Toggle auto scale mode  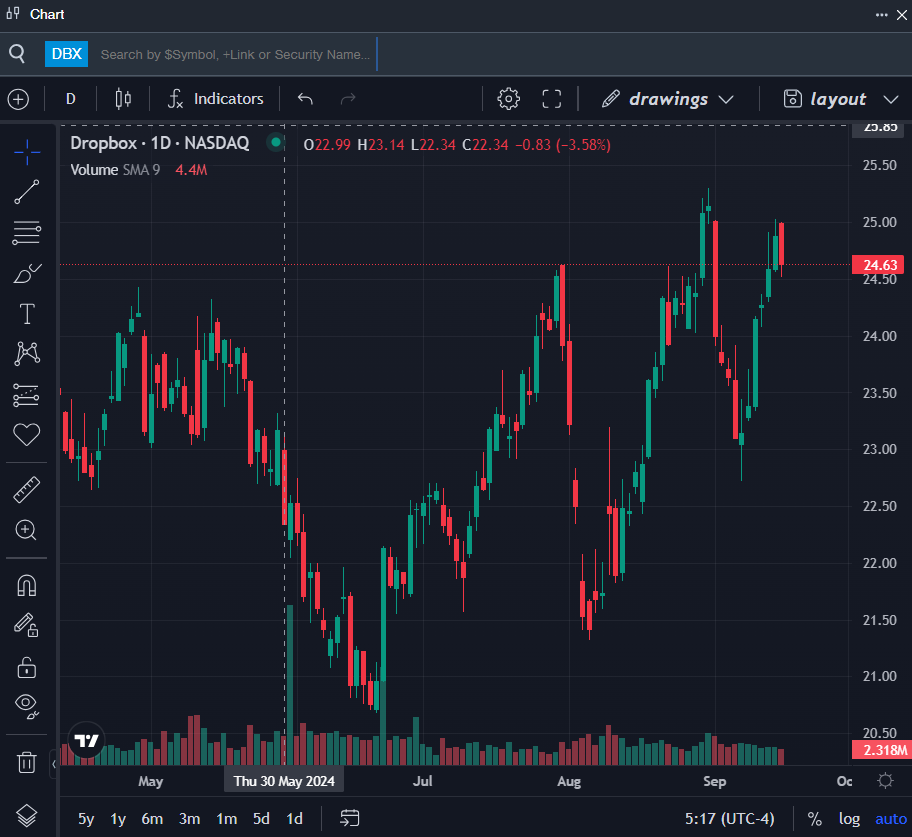click(890, 819)
